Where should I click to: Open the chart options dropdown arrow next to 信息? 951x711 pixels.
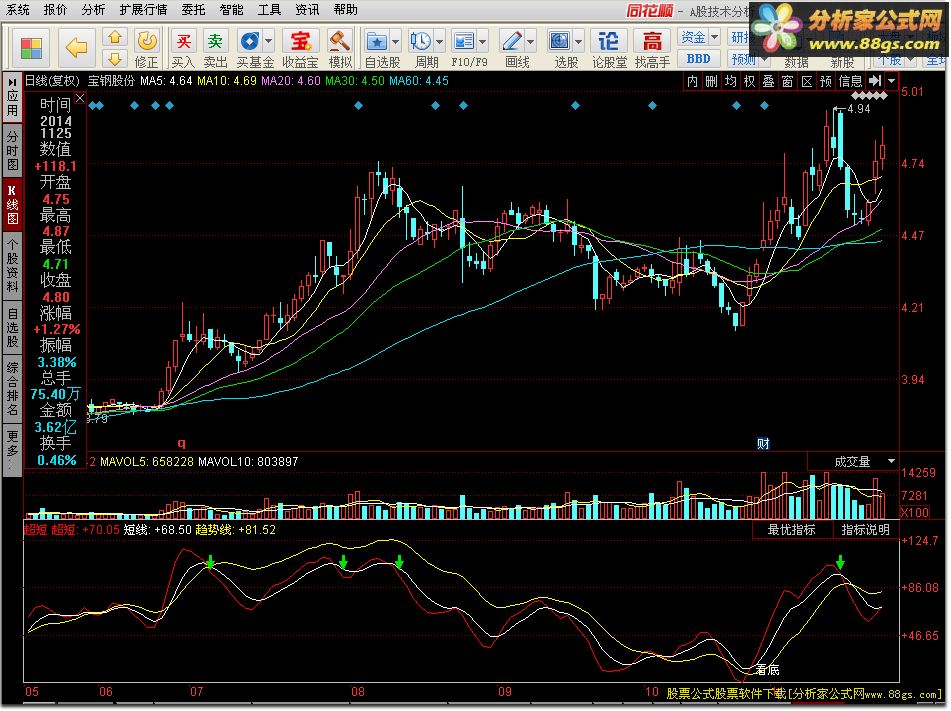891,81
